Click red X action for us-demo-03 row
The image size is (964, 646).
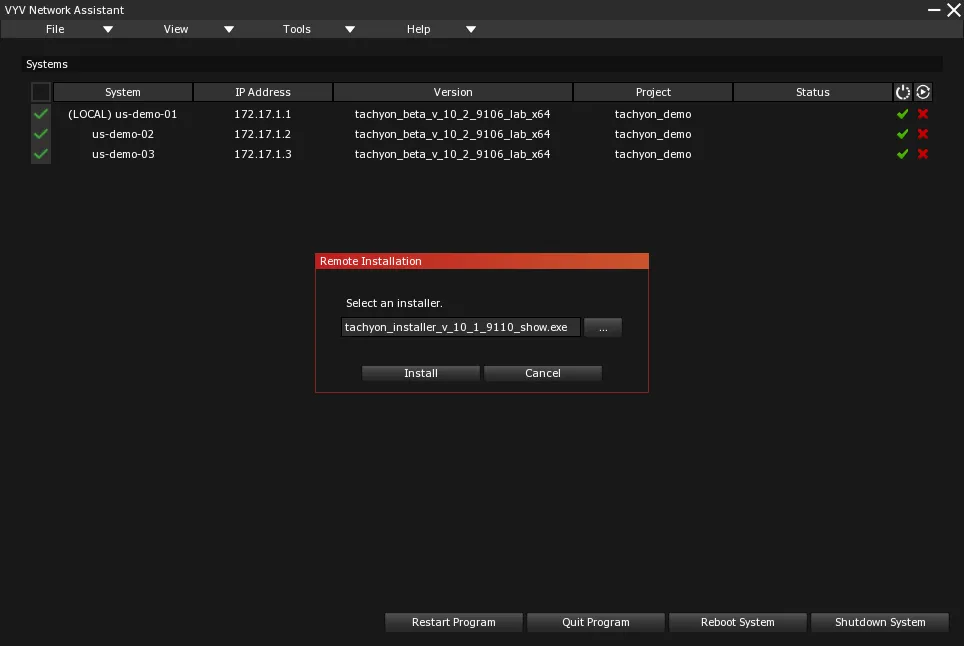[x=923, y=154]
